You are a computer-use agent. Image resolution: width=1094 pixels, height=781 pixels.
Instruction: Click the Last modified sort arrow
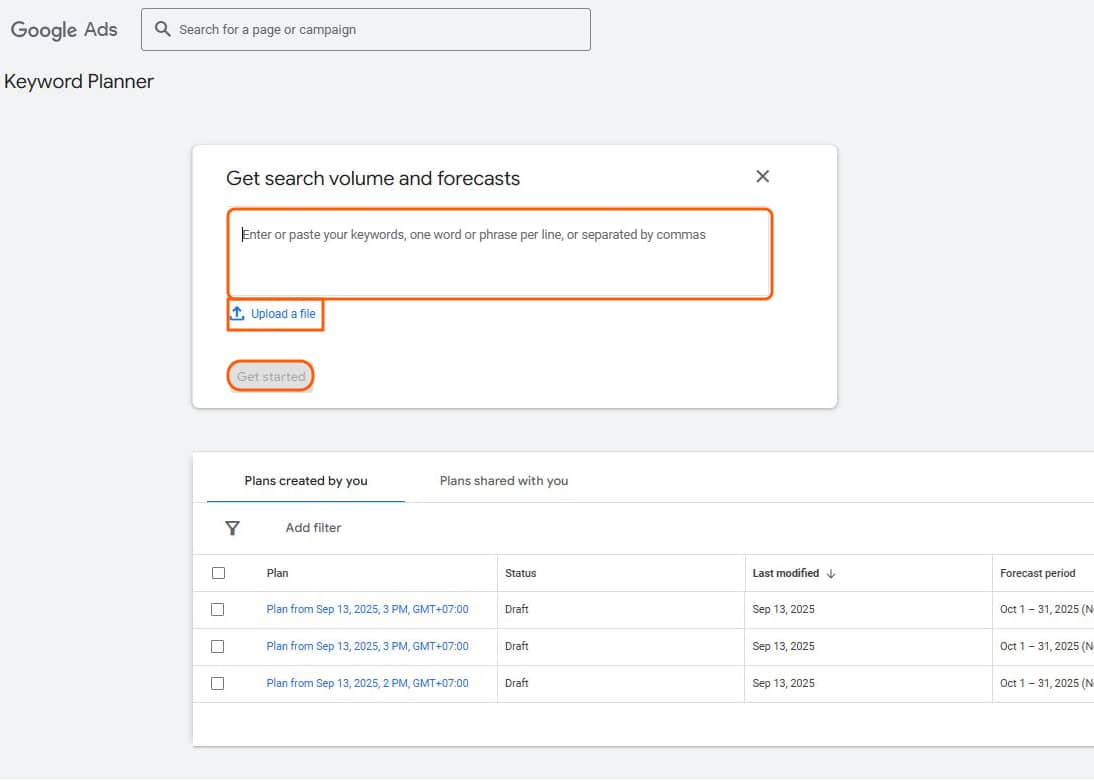(x=831, y=573)
